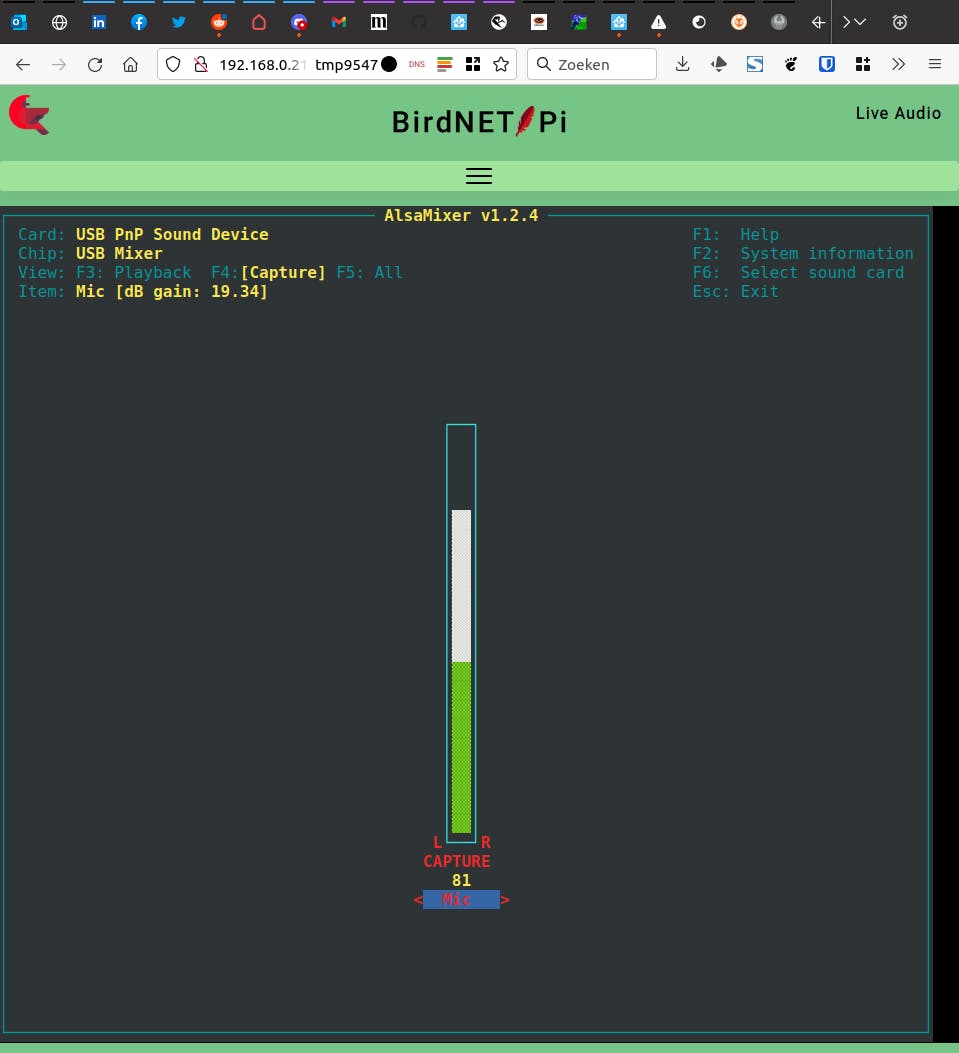Click the "USB Mixer" chip name
959x1053 pixels.
119,254
